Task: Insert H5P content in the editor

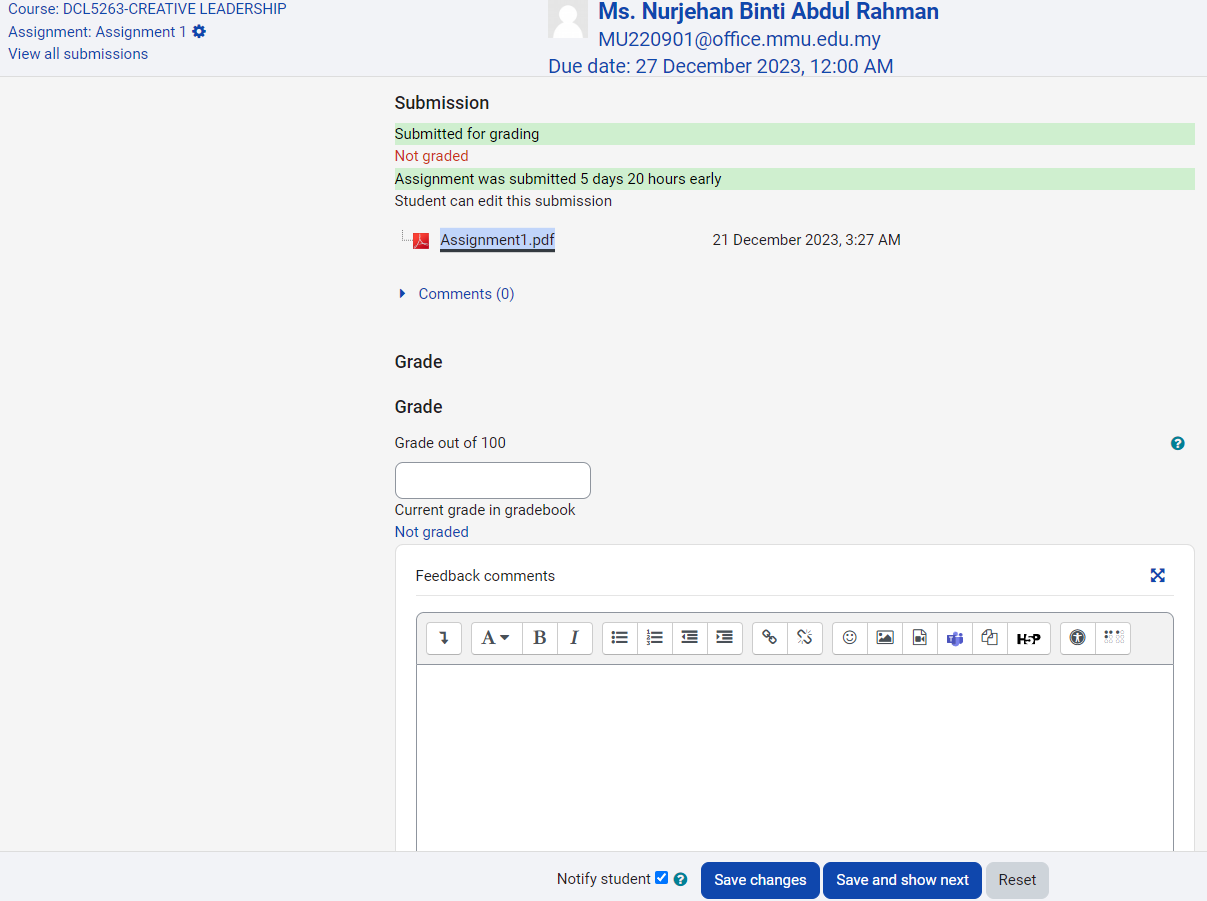Action: pos(1028,638)
